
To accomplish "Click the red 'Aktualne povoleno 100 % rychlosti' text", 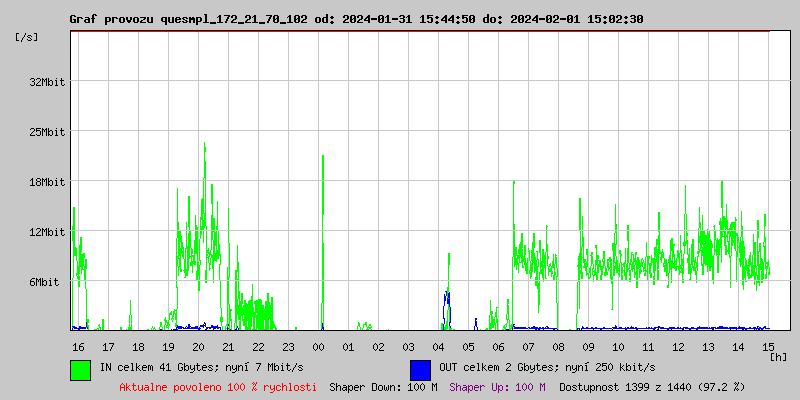I will pos(218,387).
